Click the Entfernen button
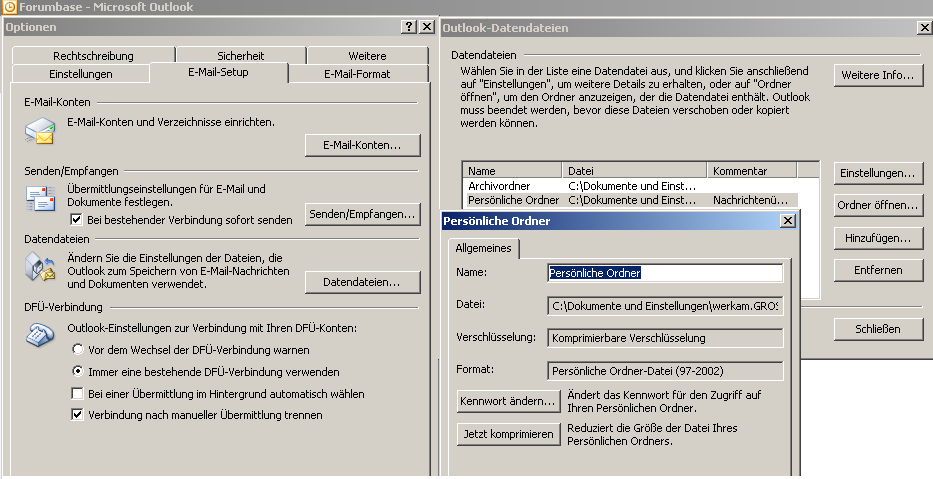Screen dimensions: 933x479 pos(878,270)
